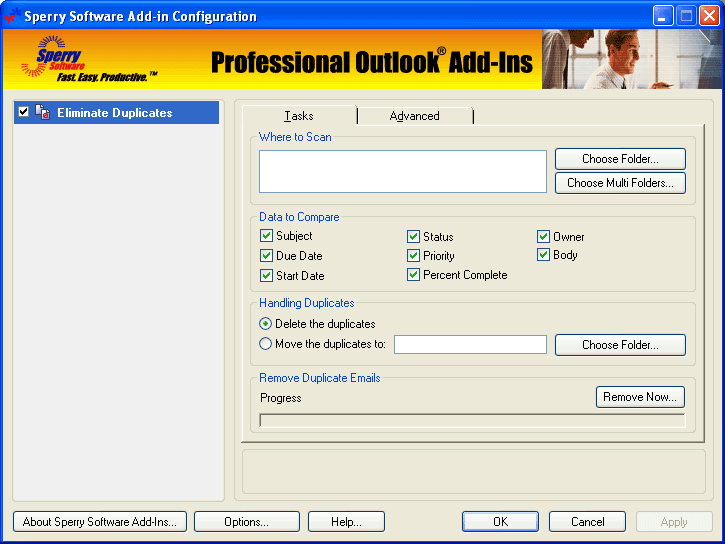Click the Data to Compare group label

299,217
